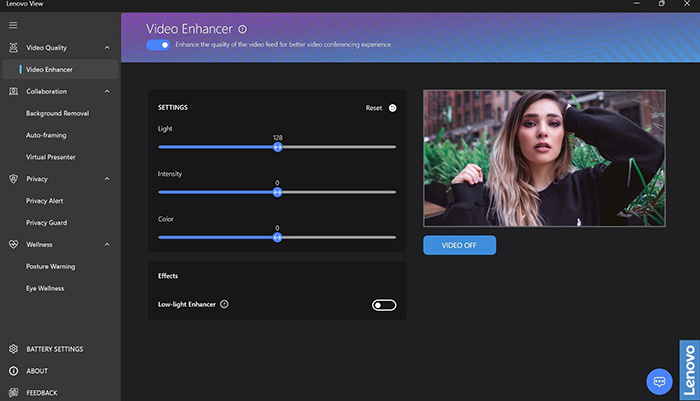The width and height of the screenshot is (700, 401).
Task: Go to Eye Wellness settings
Action: click(x=46, y=288)
